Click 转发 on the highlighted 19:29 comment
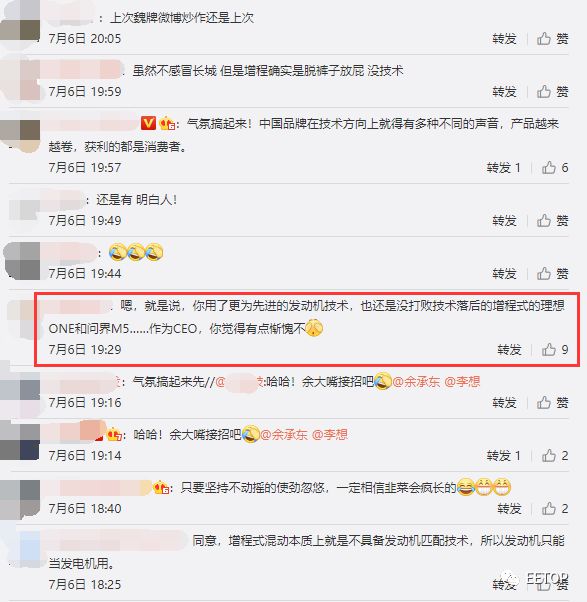 click(509, 349)
